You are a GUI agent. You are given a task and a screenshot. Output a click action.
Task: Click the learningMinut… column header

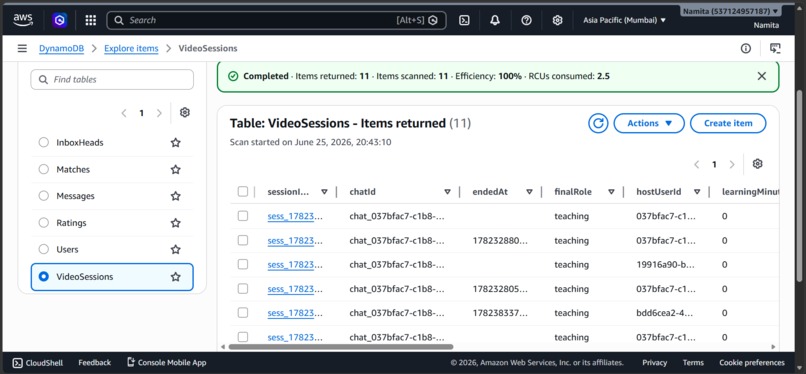(x=751, y=192)
